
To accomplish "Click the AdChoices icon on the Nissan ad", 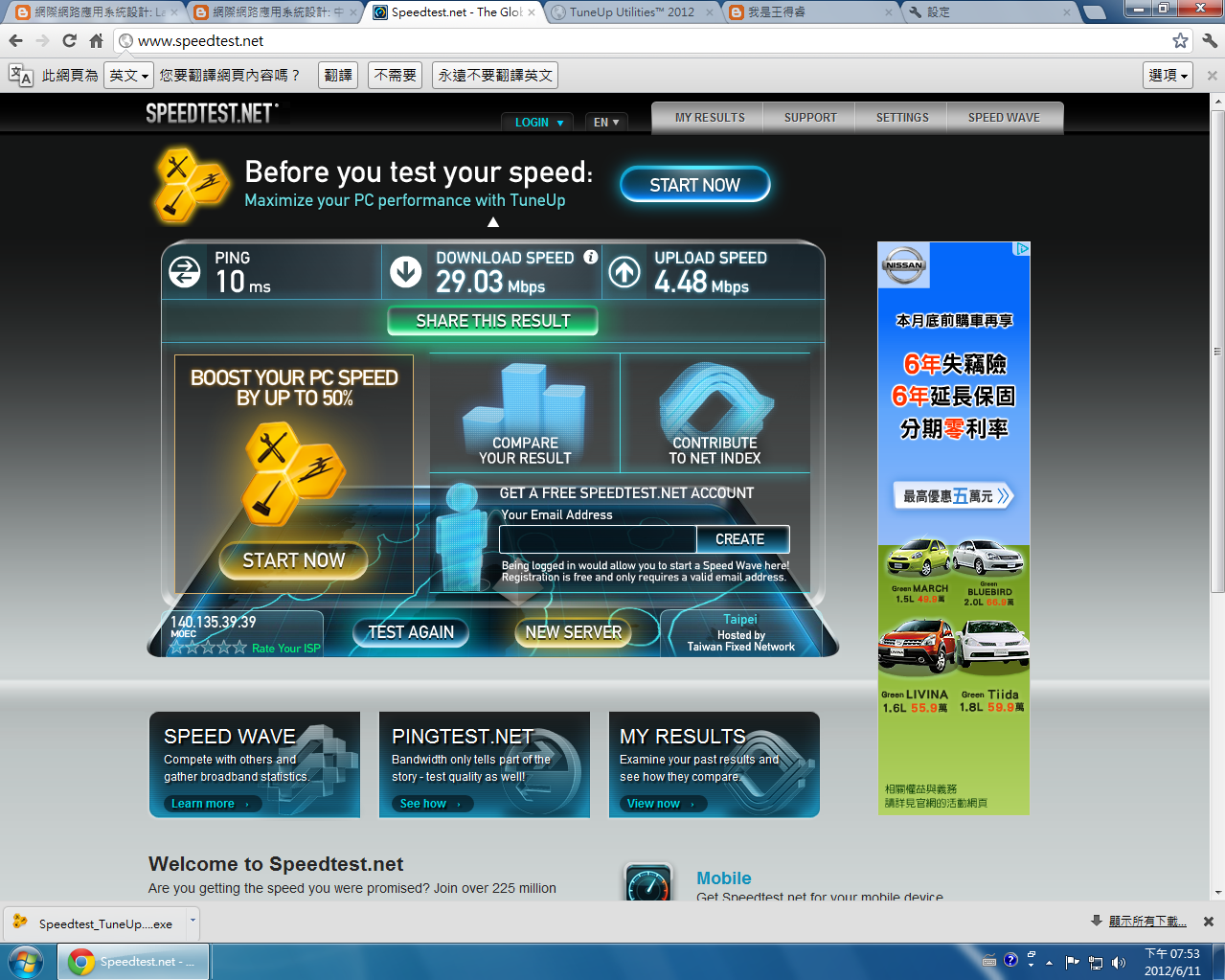I will point(1022,249).
